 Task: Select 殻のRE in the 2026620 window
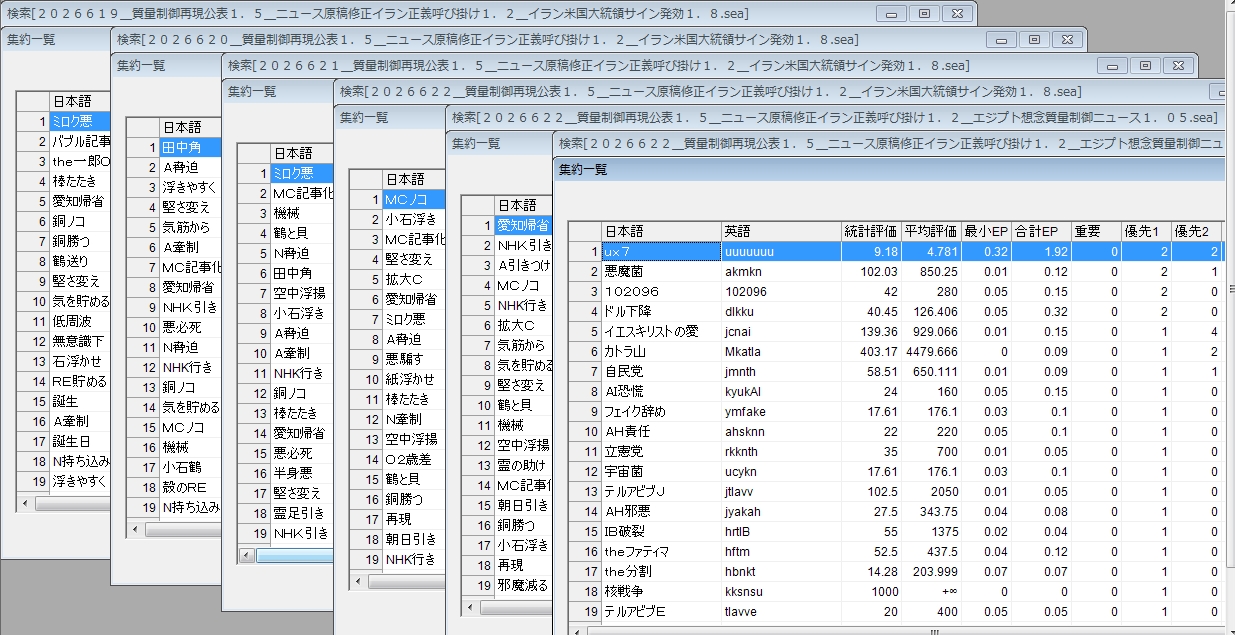[190, 487]
